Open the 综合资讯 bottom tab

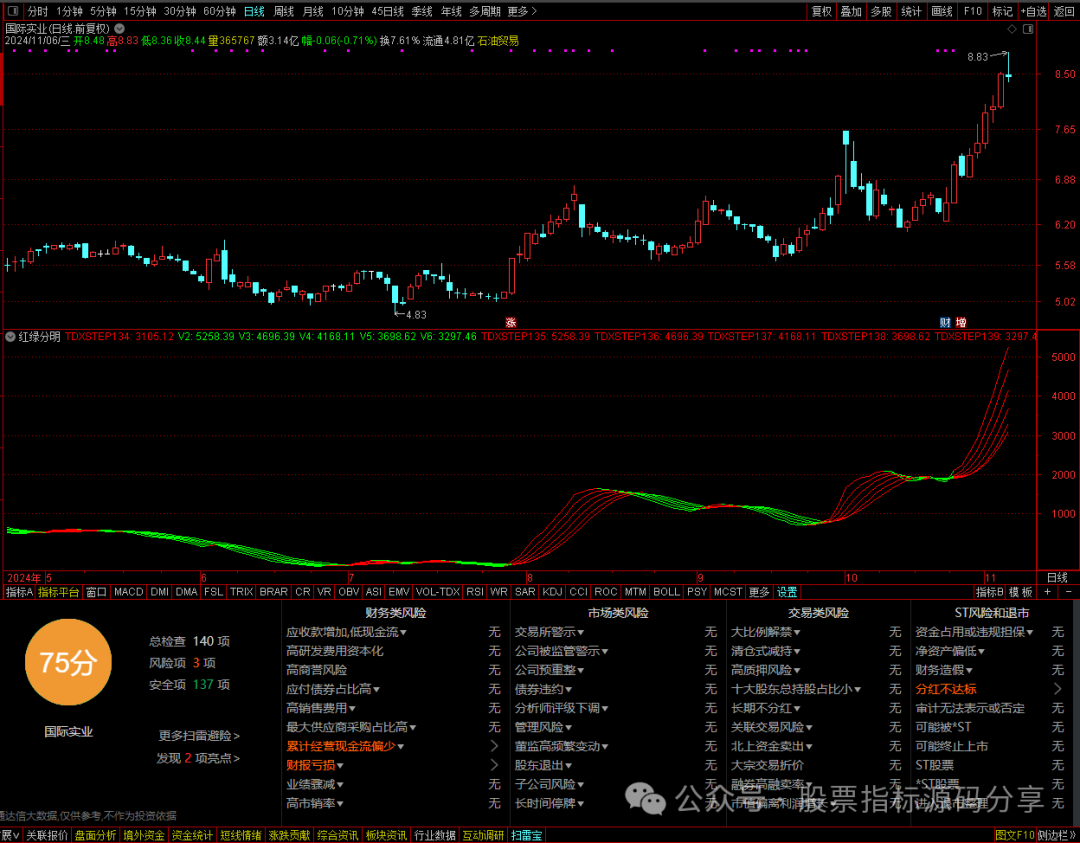(338, 835)
